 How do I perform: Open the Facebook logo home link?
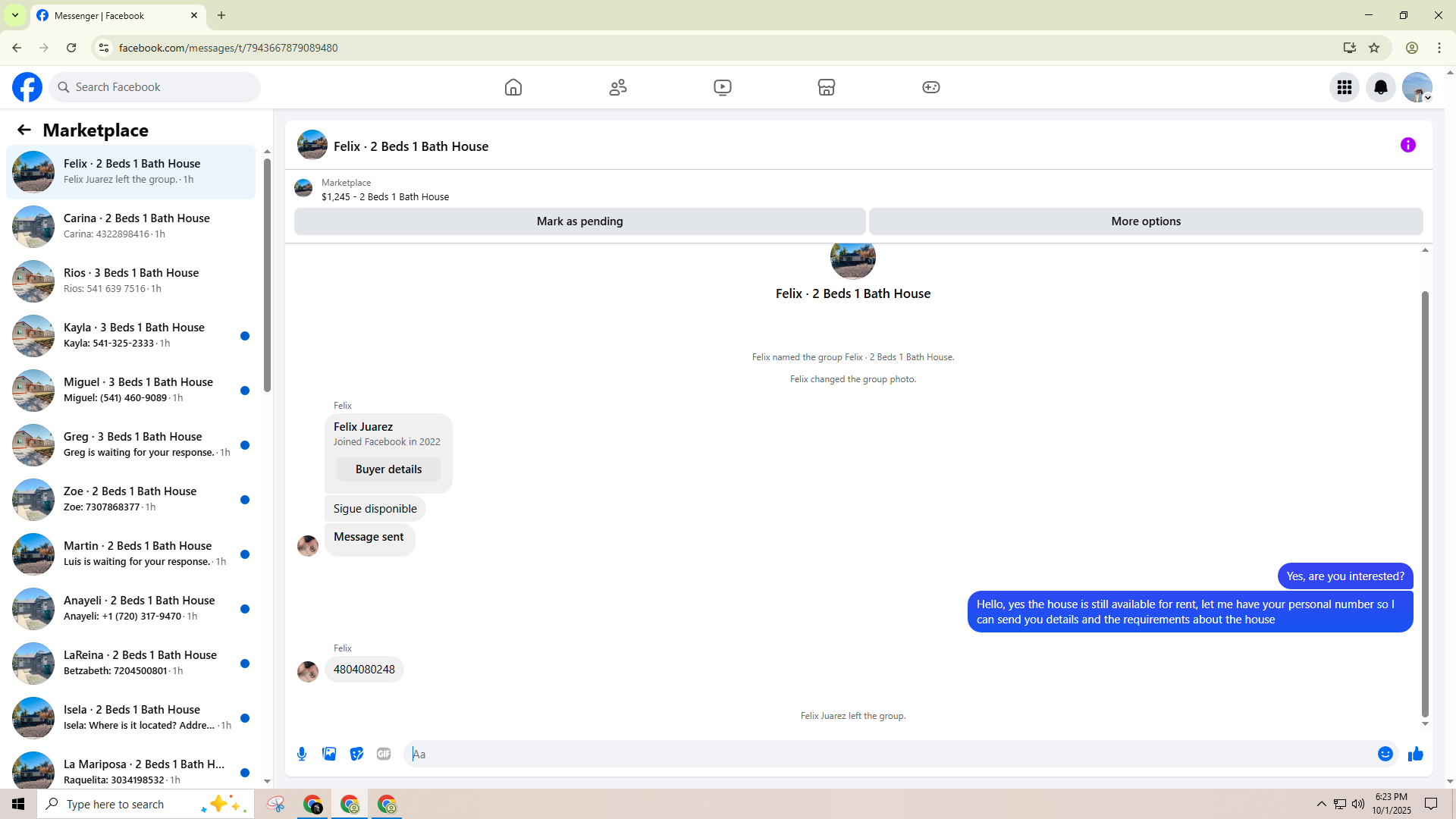[27, 87]
